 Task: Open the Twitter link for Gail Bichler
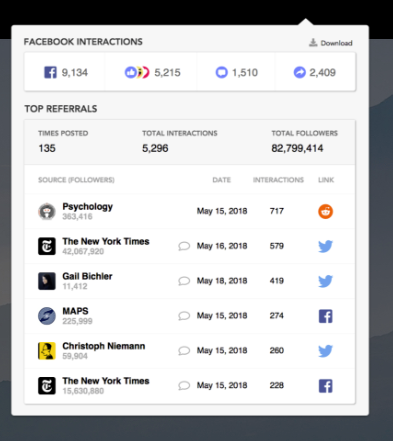(325, 281)
